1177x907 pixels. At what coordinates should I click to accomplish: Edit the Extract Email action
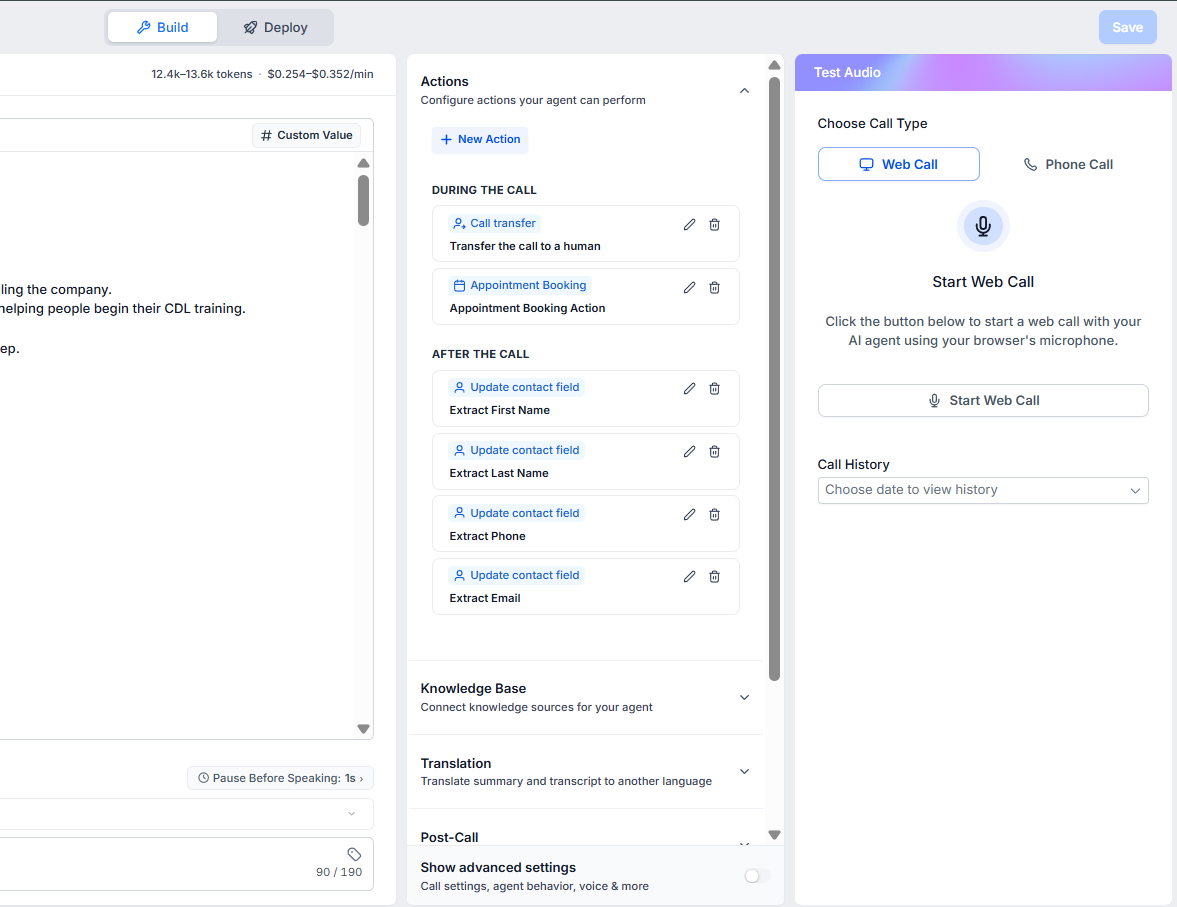689,577
